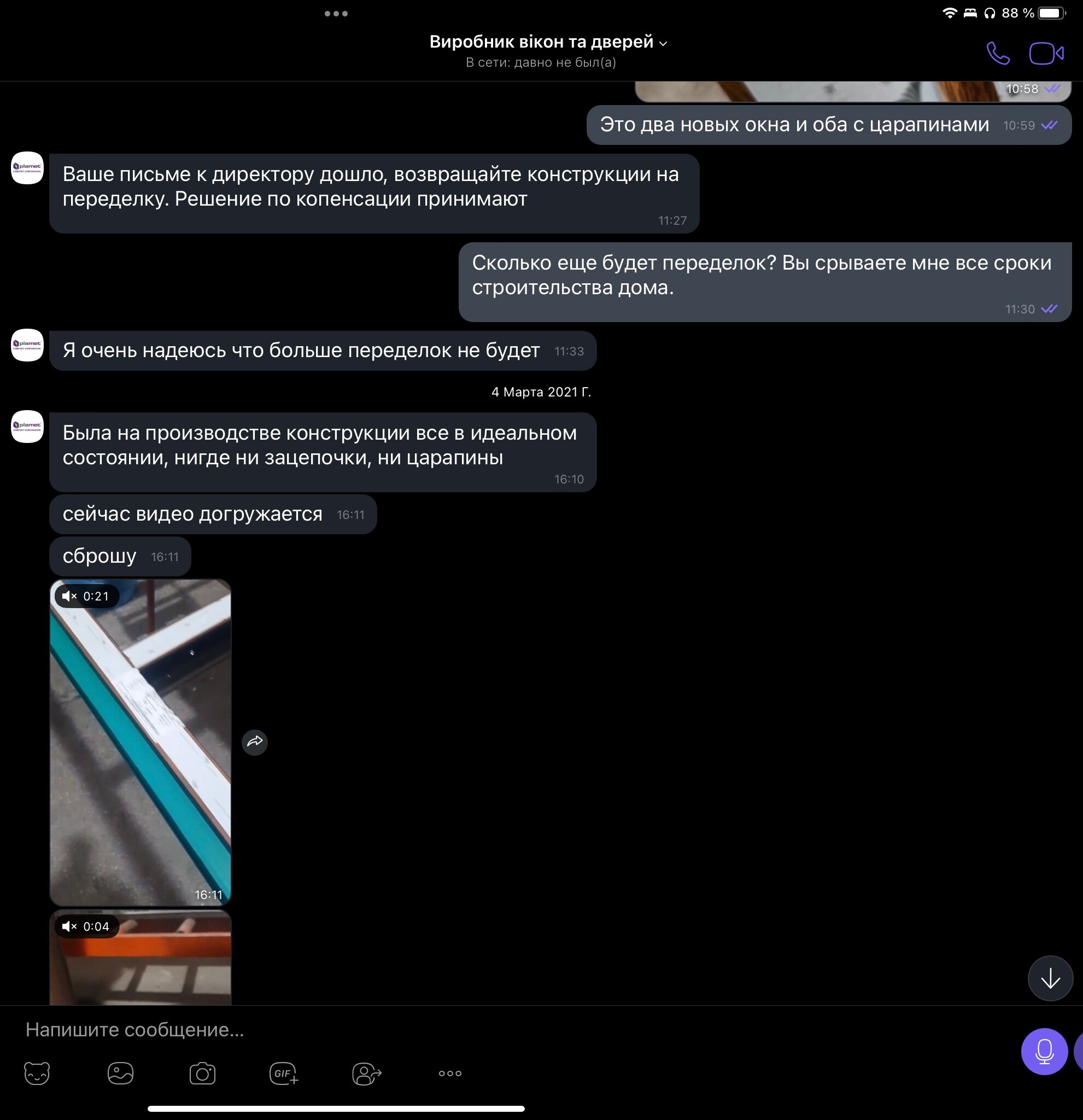
Task: Open more attachment options in the toolbar
Action: click(x=450, y=1073)
